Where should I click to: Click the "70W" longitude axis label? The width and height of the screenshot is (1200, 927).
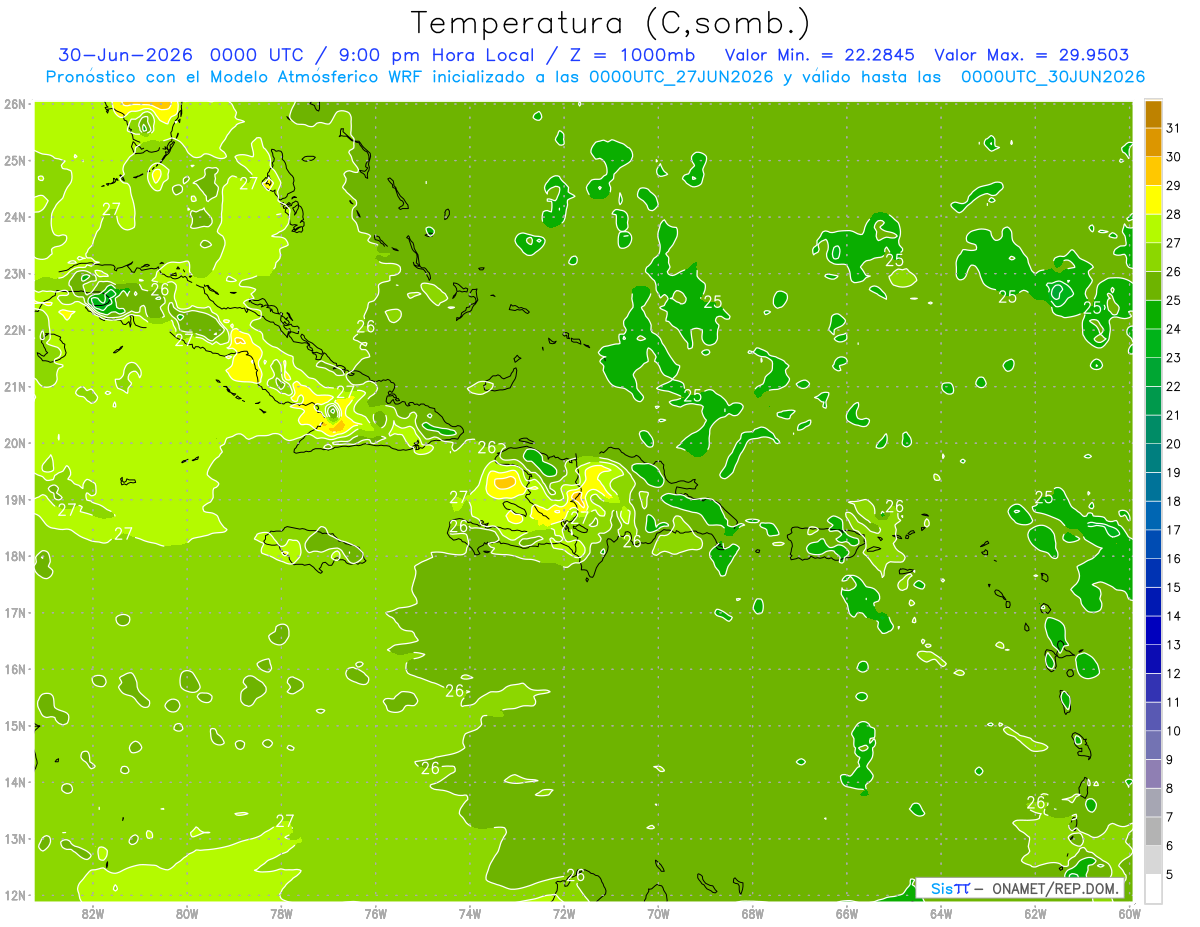pos(658,913)
